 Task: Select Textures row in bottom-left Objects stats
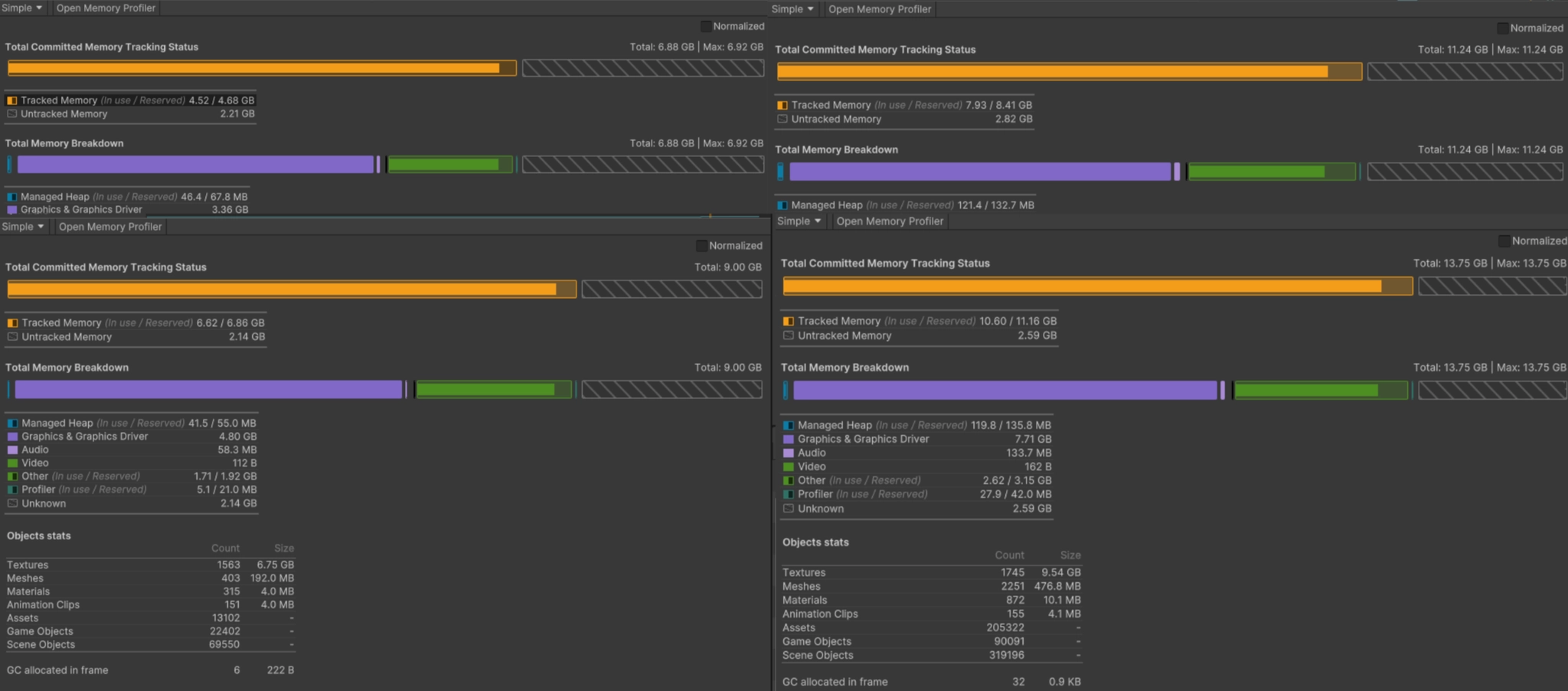pos(150,565)
